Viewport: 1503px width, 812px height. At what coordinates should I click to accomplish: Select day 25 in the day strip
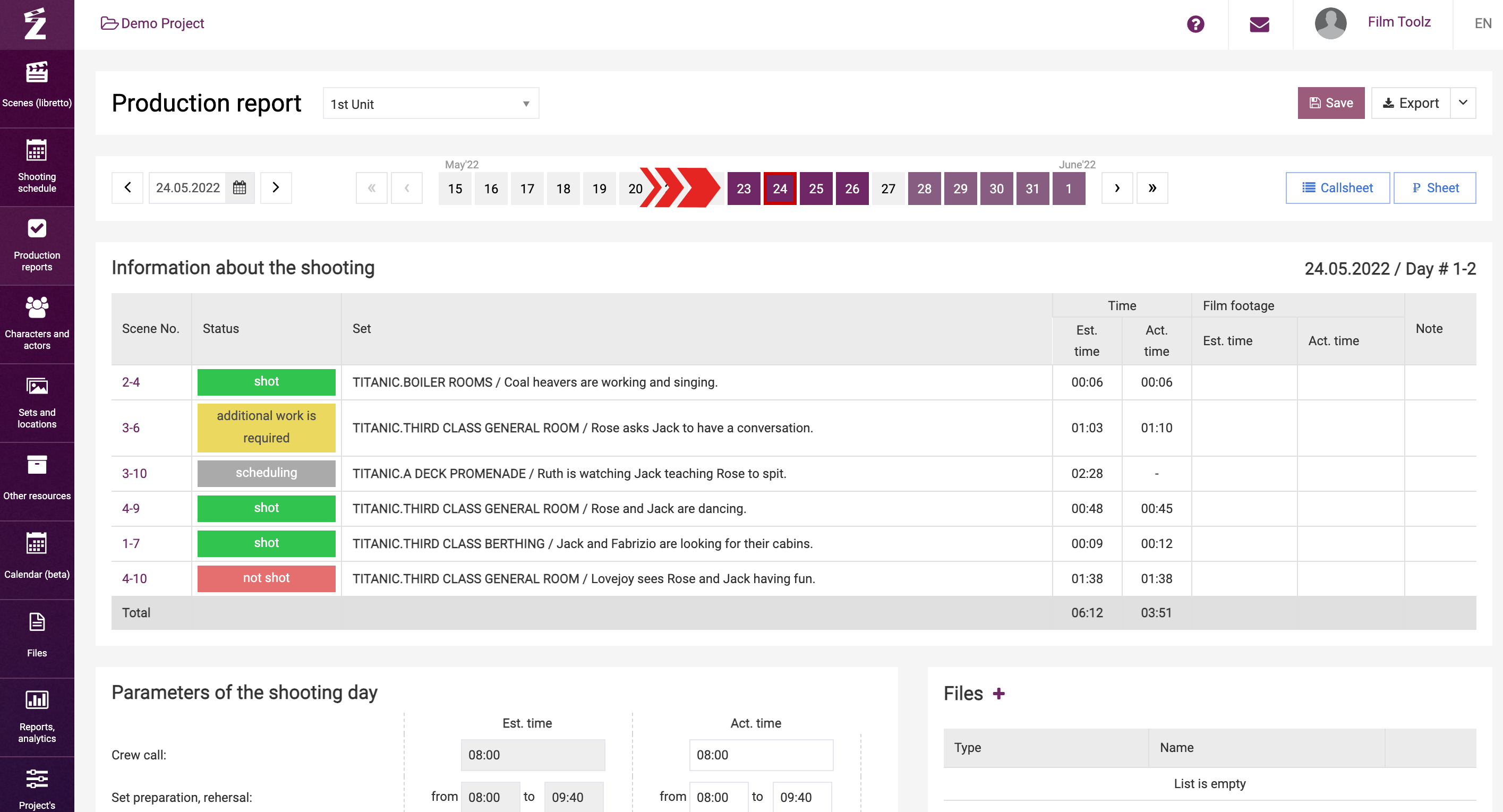coord(816,189)
